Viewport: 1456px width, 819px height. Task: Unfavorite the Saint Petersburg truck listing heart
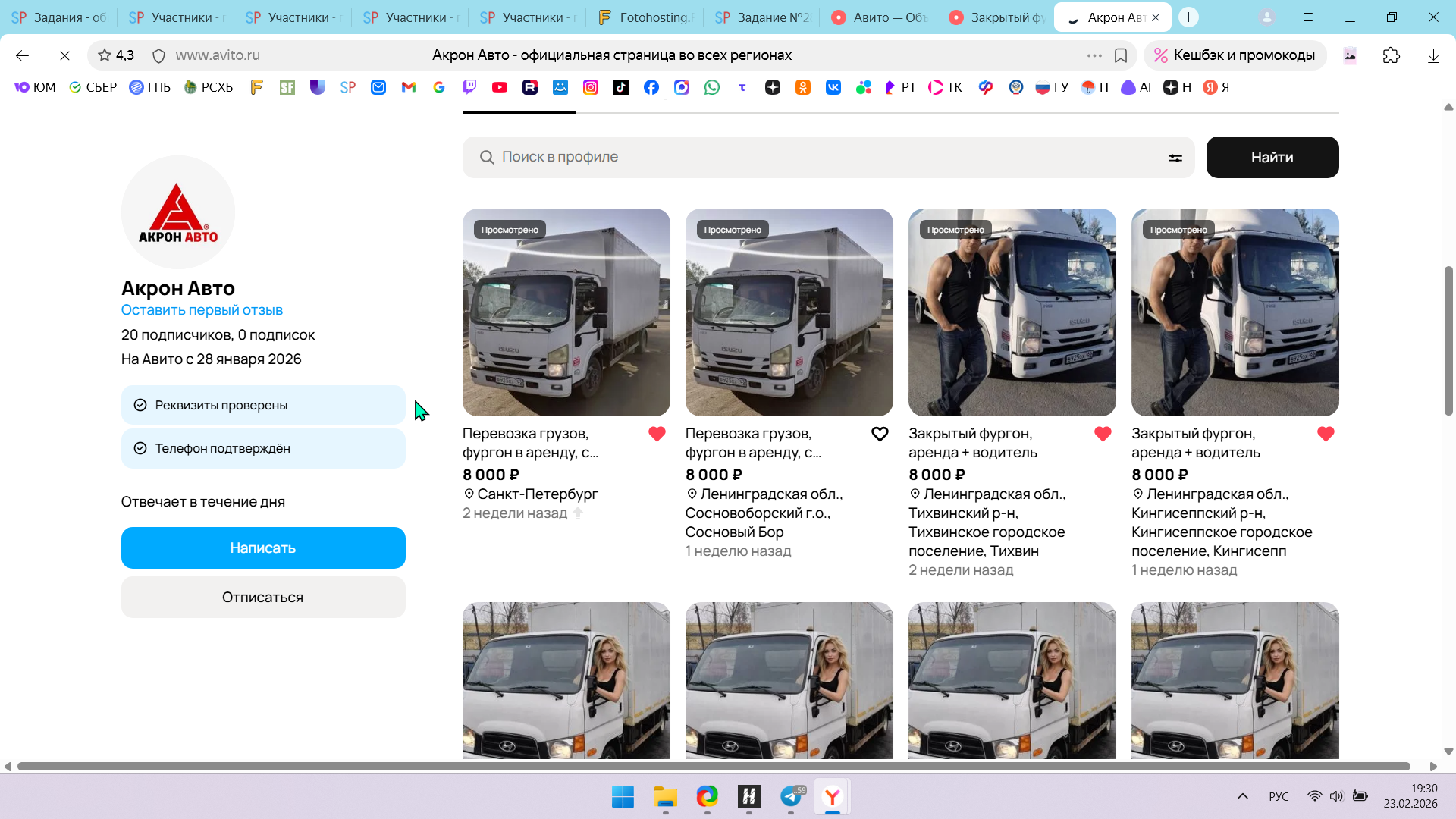coord(657,434)
